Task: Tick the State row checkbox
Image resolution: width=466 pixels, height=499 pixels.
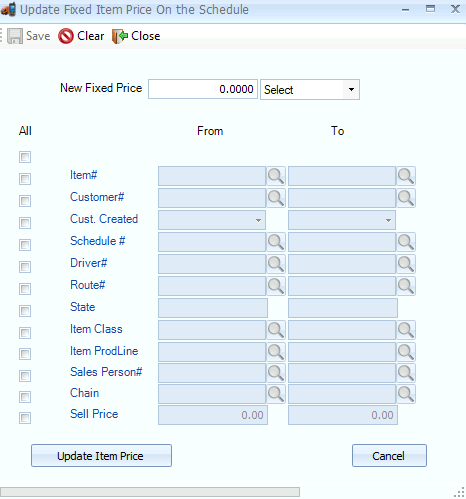Action: [25, 311]
